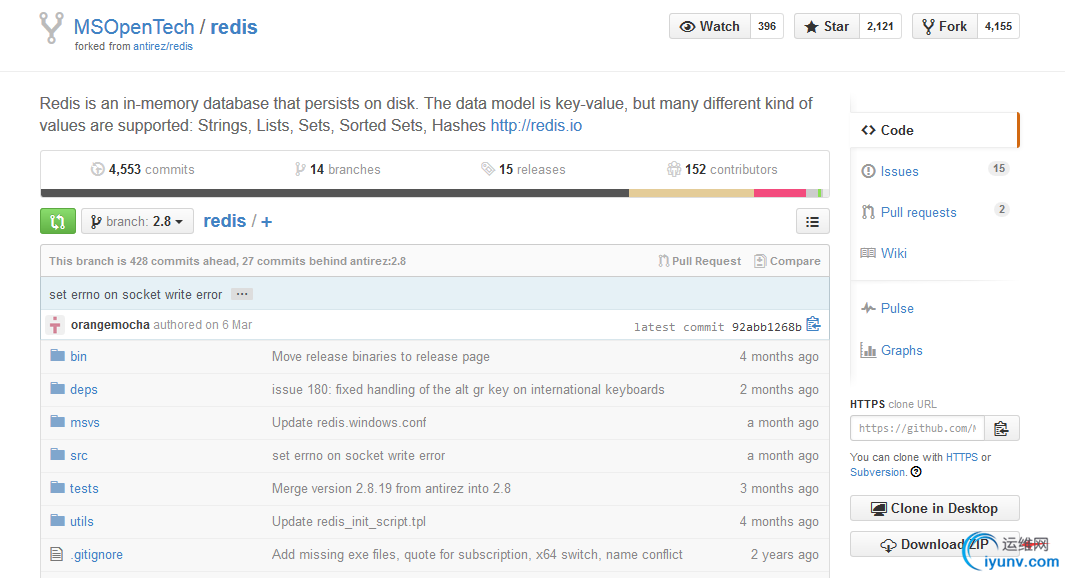Click the Clone in Desktop button
Image resolution: width=1065 pixels, height=578 pixels.
click(935, 508)
